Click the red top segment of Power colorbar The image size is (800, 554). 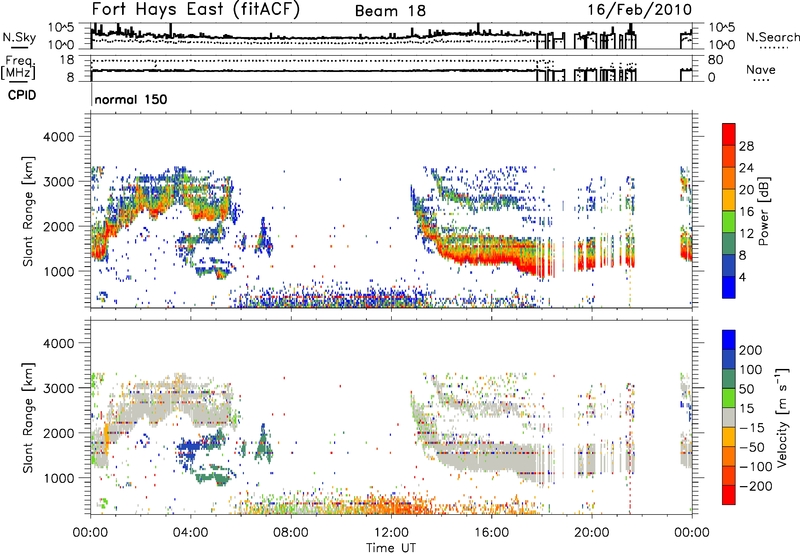729,134
